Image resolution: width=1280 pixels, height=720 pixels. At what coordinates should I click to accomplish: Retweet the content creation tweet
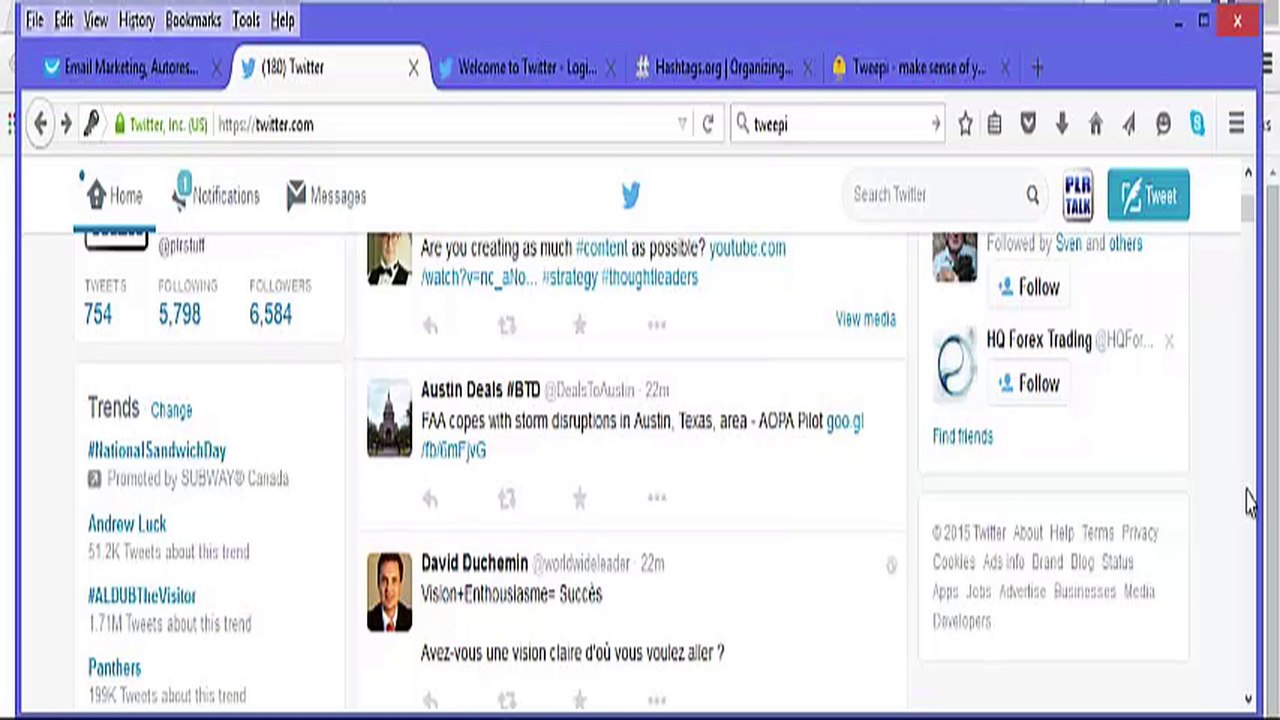tap(507, 325)
